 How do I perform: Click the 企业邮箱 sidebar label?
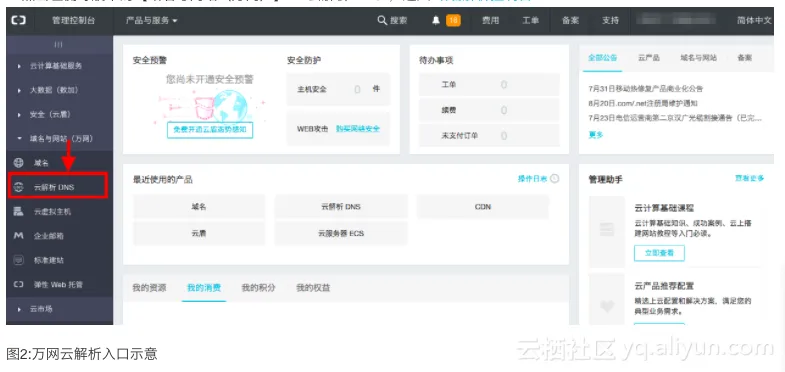[x=49, y=236]
